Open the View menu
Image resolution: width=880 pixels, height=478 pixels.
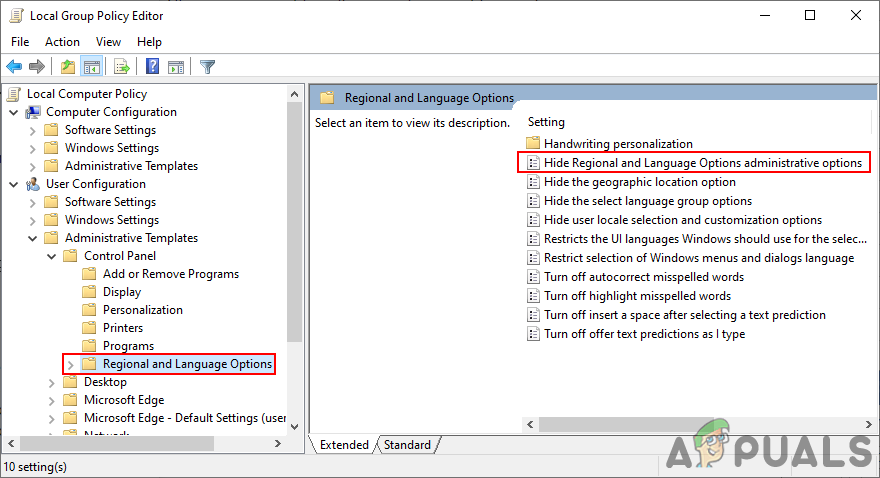pyautogui.click(x=108, y=42)
